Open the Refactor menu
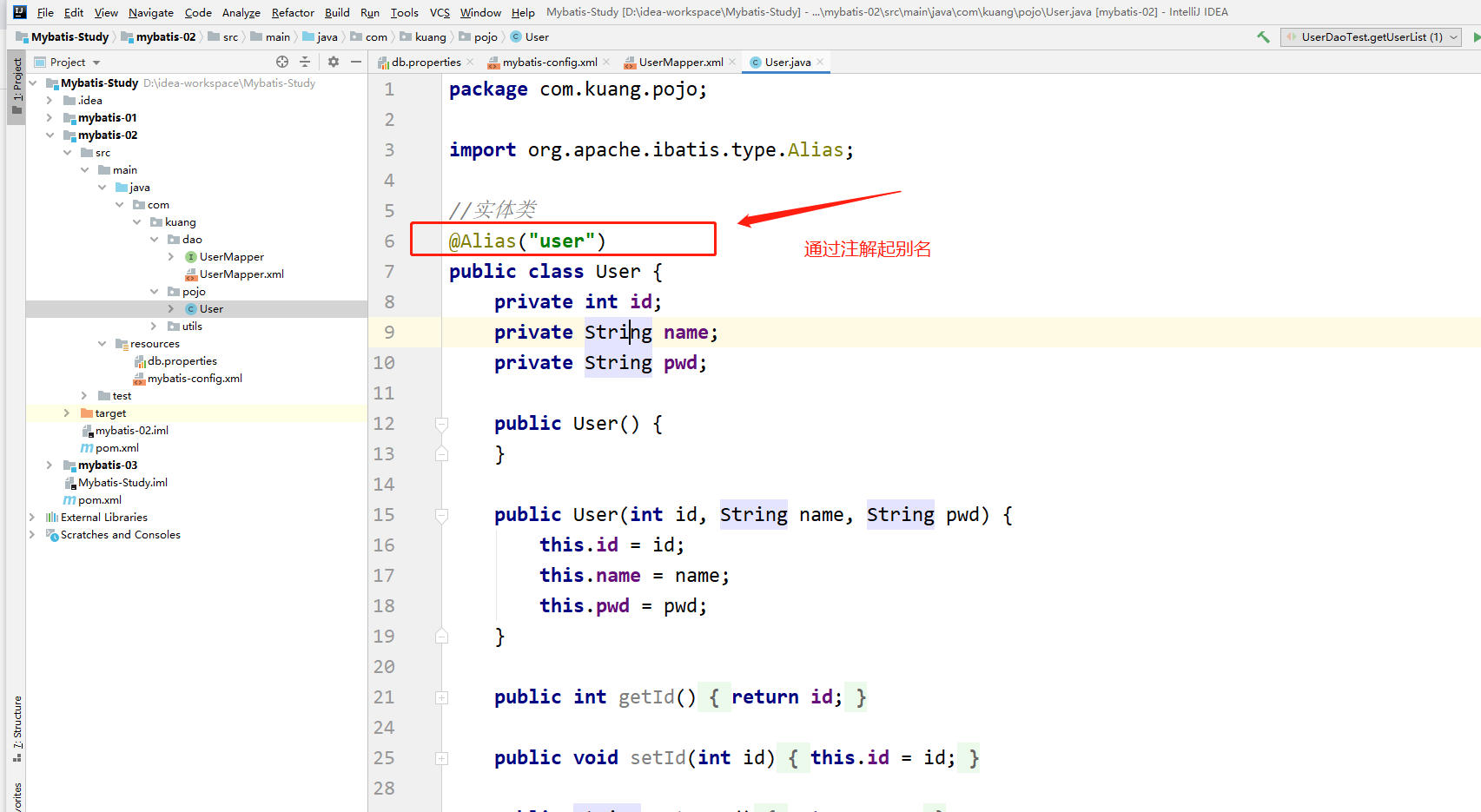Image resolution: width=1481 pixels, height=812 pixels. tap(293, 12)
